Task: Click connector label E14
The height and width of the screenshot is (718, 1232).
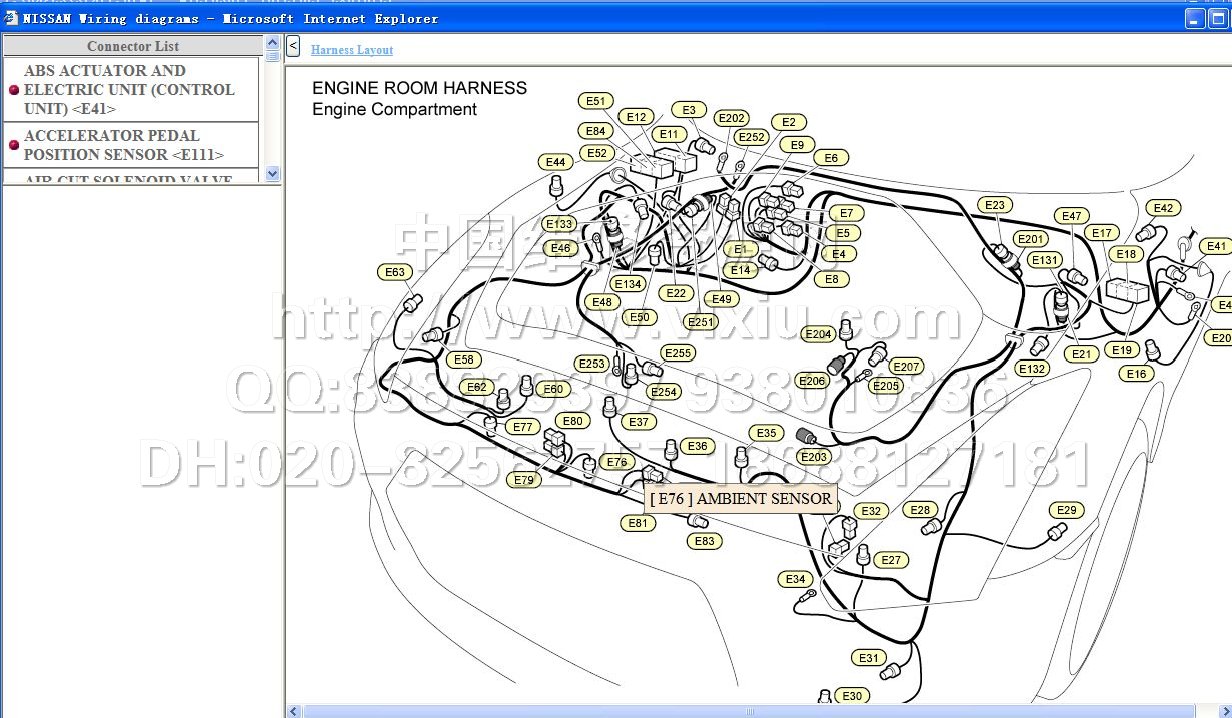Action: click(x=740, y=270)
